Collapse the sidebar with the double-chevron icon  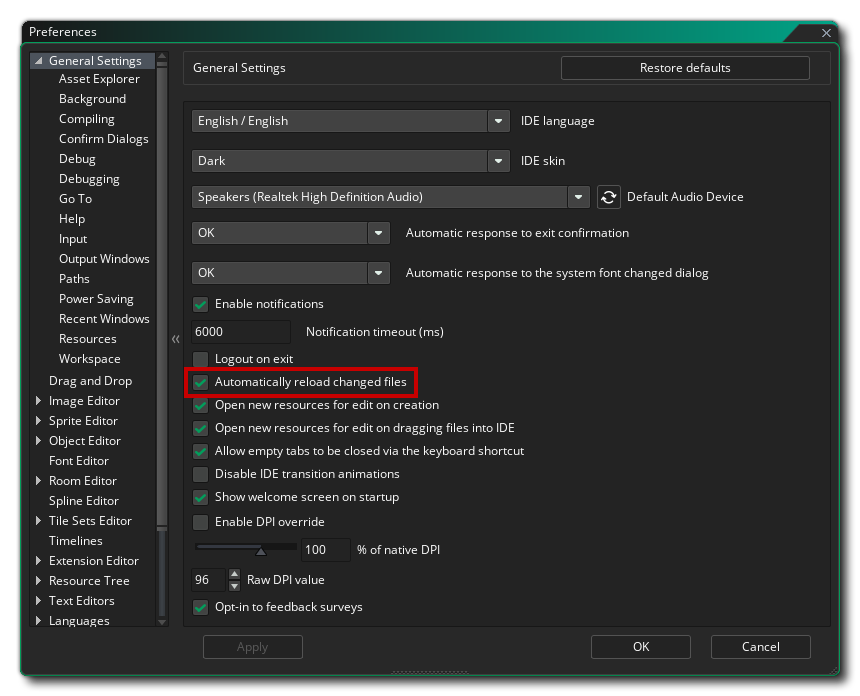tap(176, 339)
